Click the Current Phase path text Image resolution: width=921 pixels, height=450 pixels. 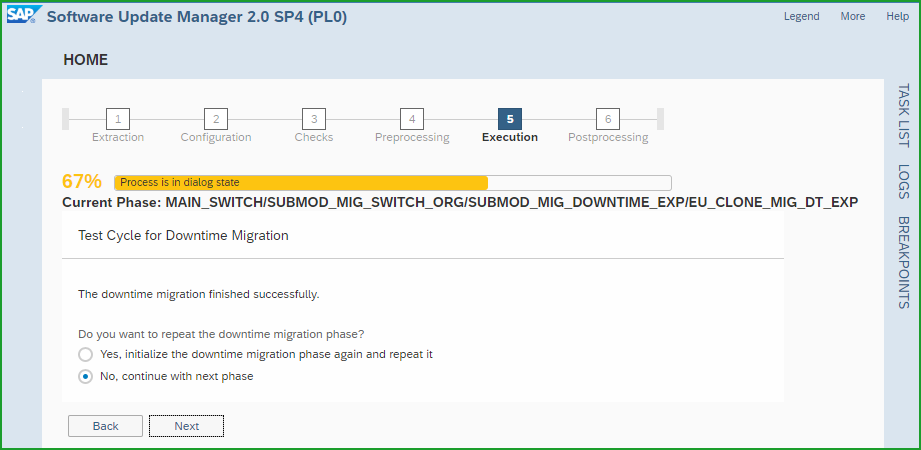460,203
